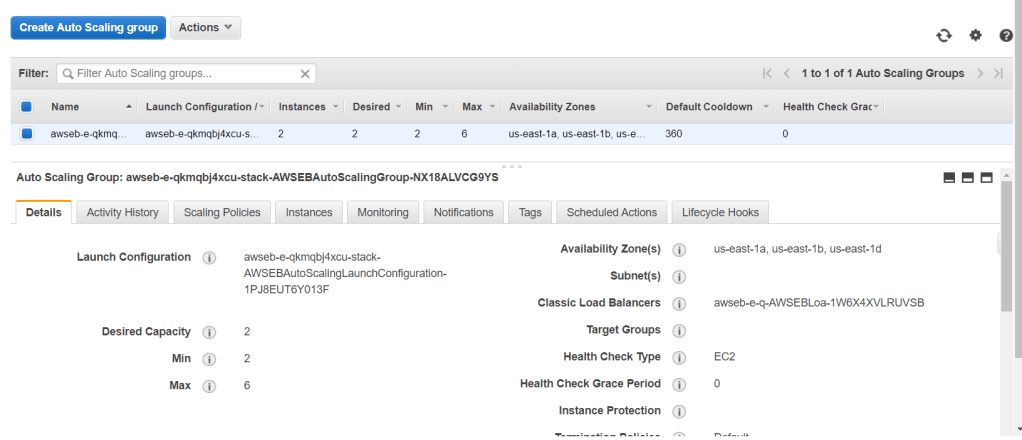
Task: Switch to the Activity History tab
Action: pos(122,212)
